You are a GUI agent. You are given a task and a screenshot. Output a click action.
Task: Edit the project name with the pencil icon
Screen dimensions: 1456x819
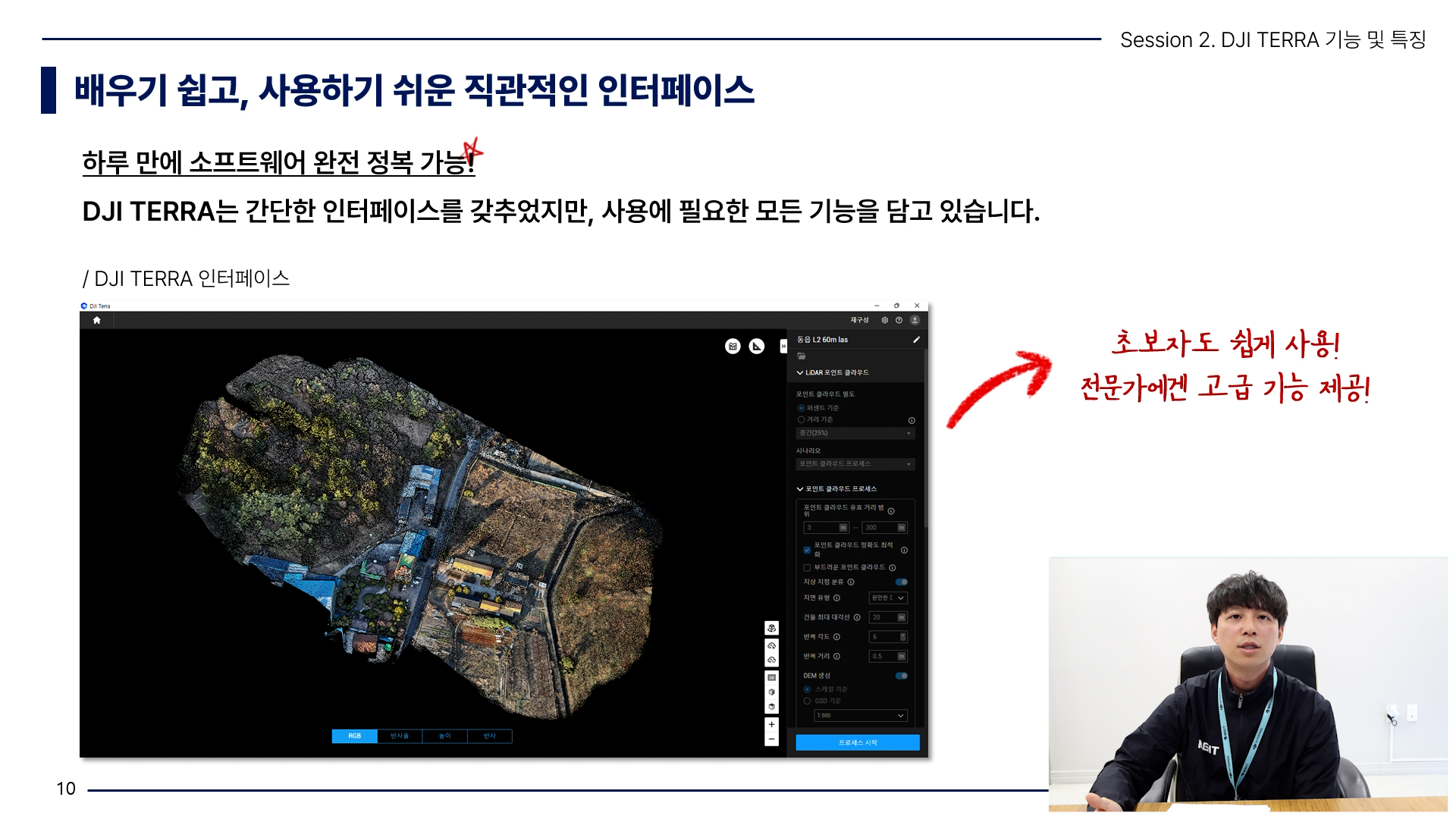tap(916, 340)
